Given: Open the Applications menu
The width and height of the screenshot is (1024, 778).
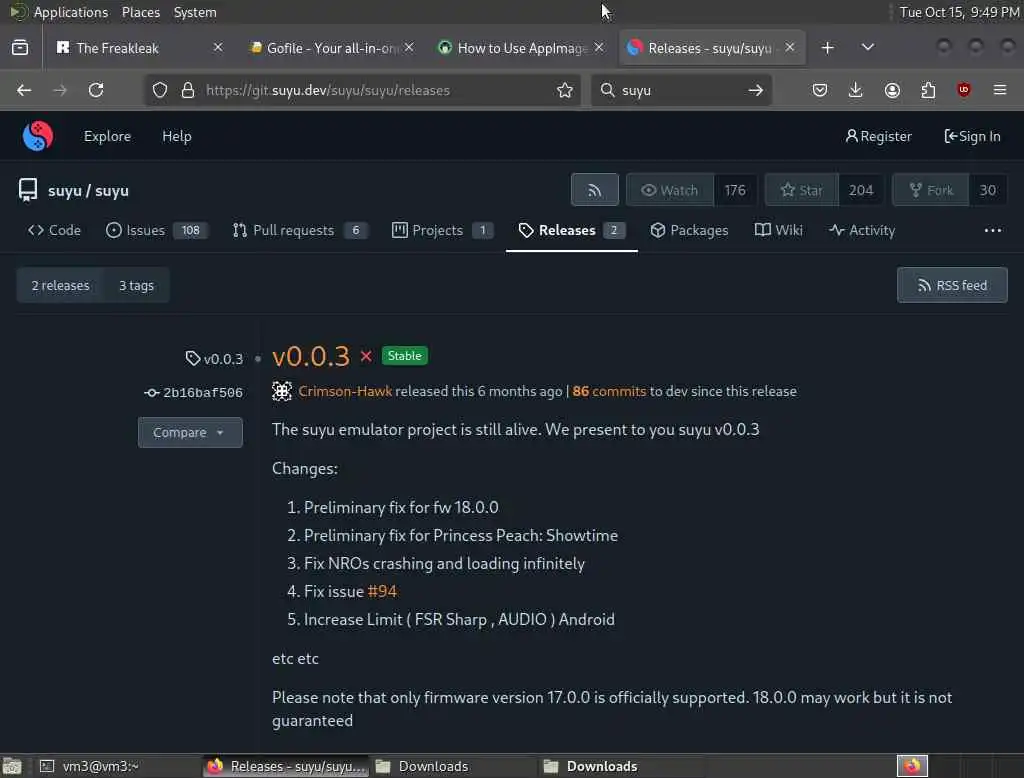Looking at the screenshot, I should (71, 12).
